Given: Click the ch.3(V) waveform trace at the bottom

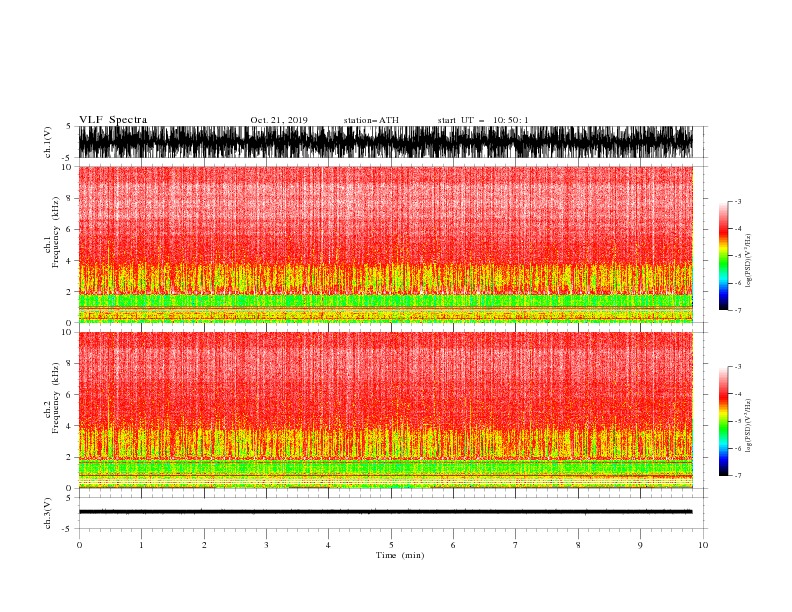Looking at the screenshot, I should [385, 512].
